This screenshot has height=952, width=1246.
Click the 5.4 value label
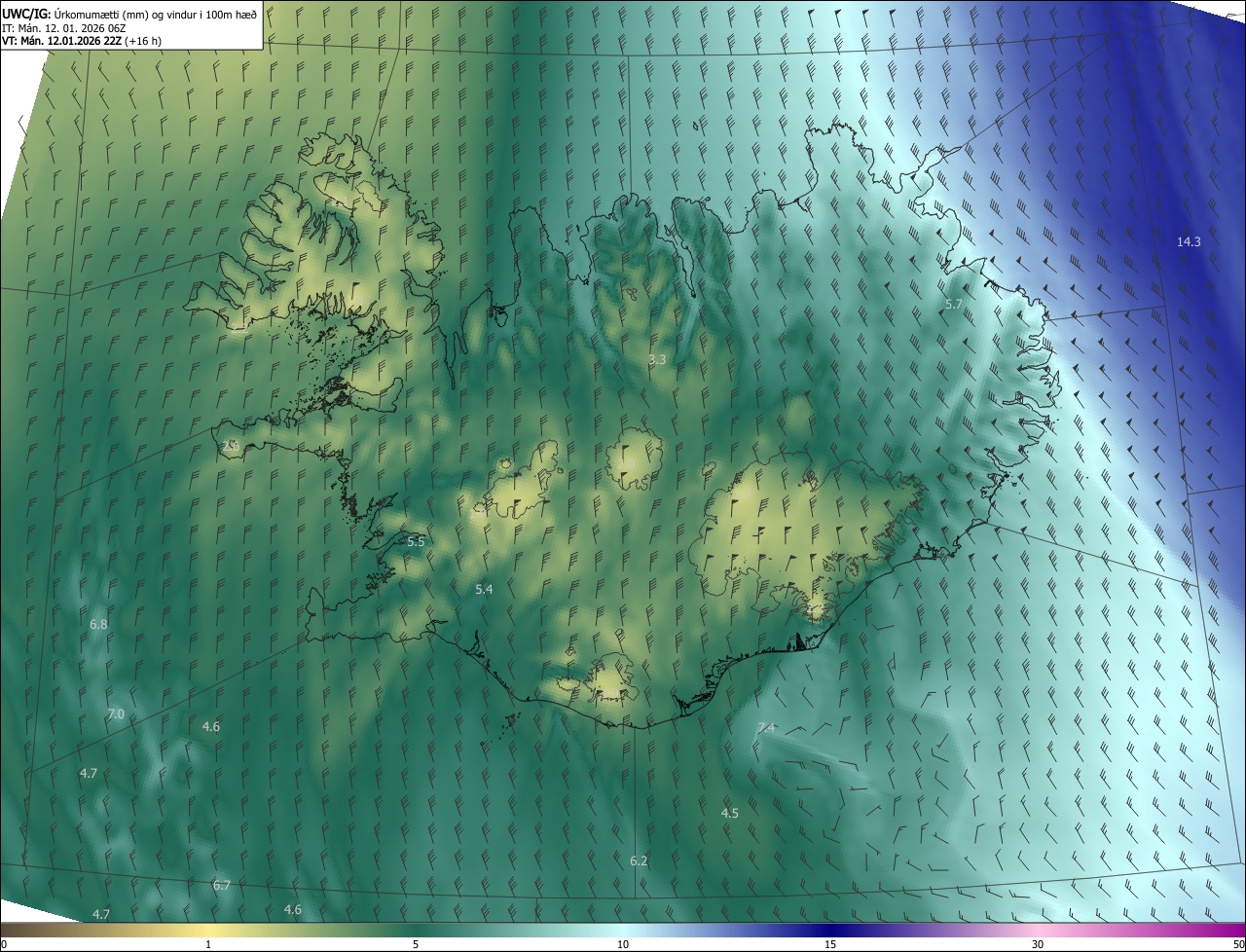pyautogui.click(x=484, y=589)
